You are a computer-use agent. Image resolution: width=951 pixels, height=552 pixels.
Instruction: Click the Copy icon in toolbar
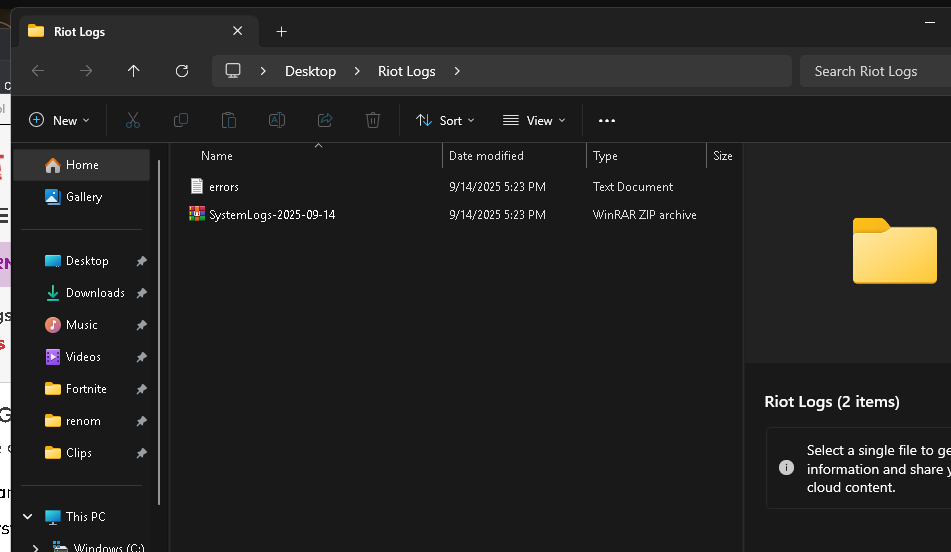tap(181, 120)
